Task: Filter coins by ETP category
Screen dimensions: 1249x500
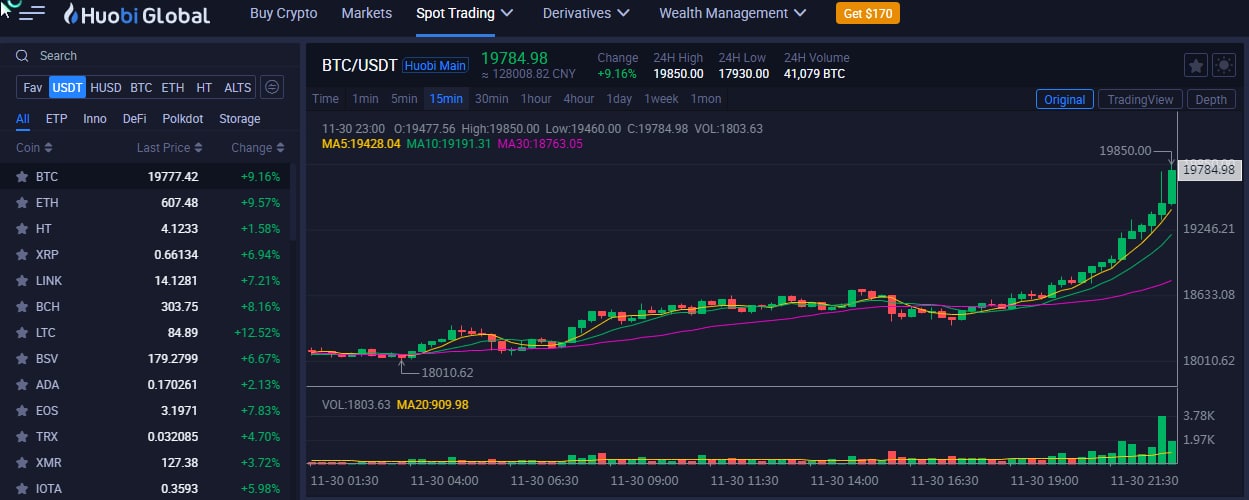Action: click(x=56, y=119)
